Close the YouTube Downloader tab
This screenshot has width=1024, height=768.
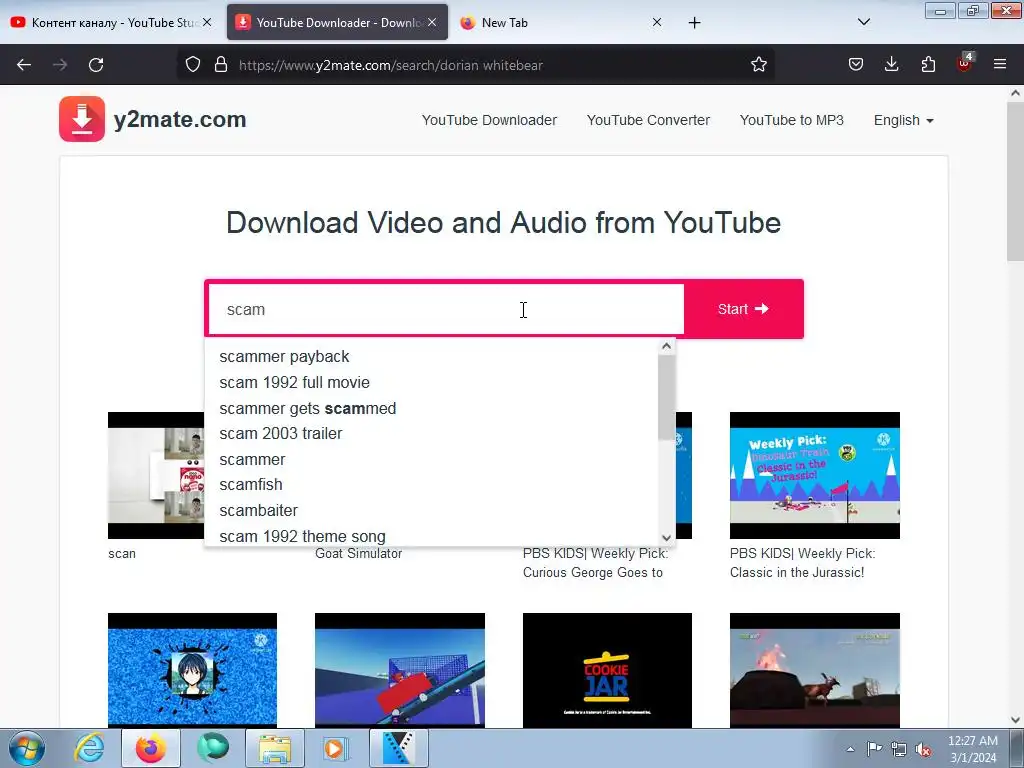coord(432,22)
